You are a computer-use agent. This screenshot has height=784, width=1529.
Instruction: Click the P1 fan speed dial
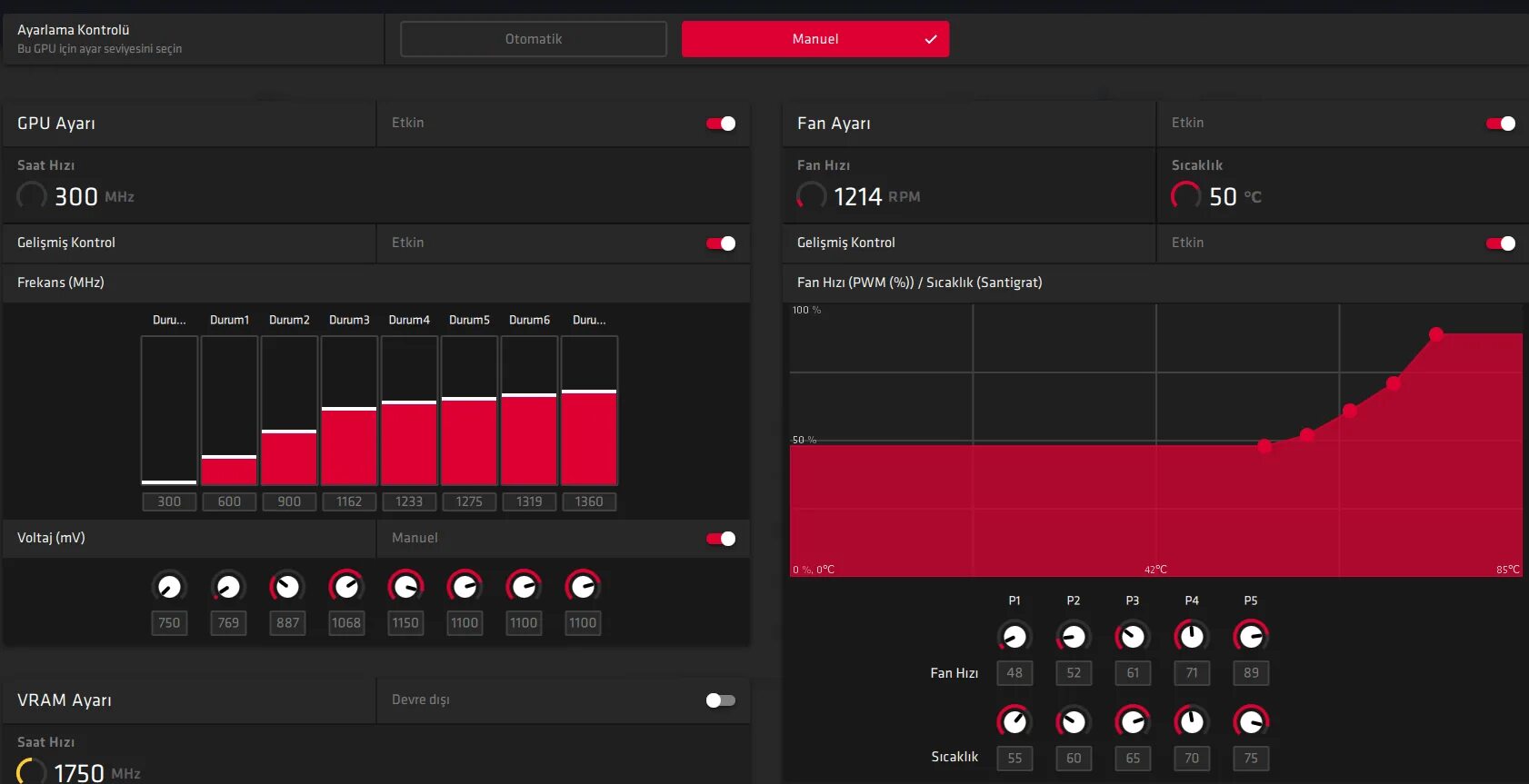1014,637
